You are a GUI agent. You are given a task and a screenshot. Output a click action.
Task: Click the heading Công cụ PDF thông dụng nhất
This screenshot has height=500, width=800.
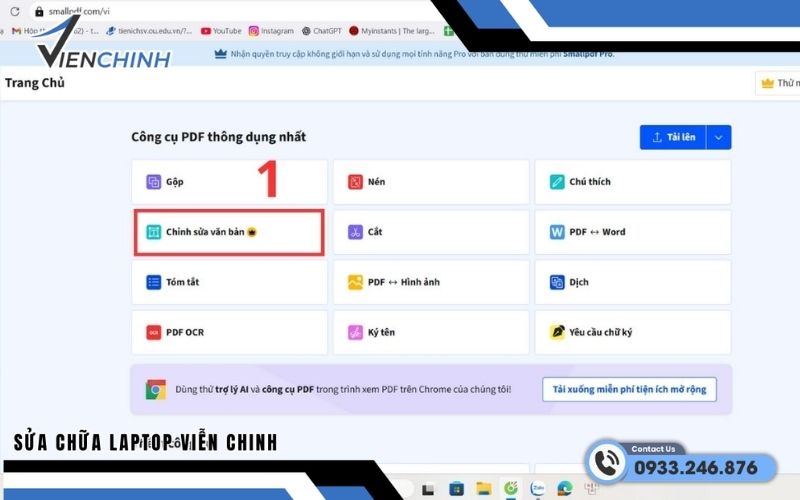coord(218,137)
